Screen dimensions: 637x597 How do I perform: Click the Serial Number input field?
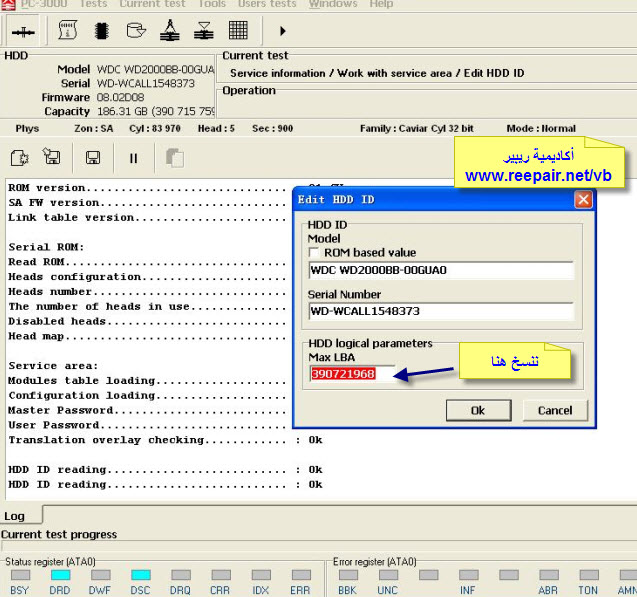pos(441,311)
